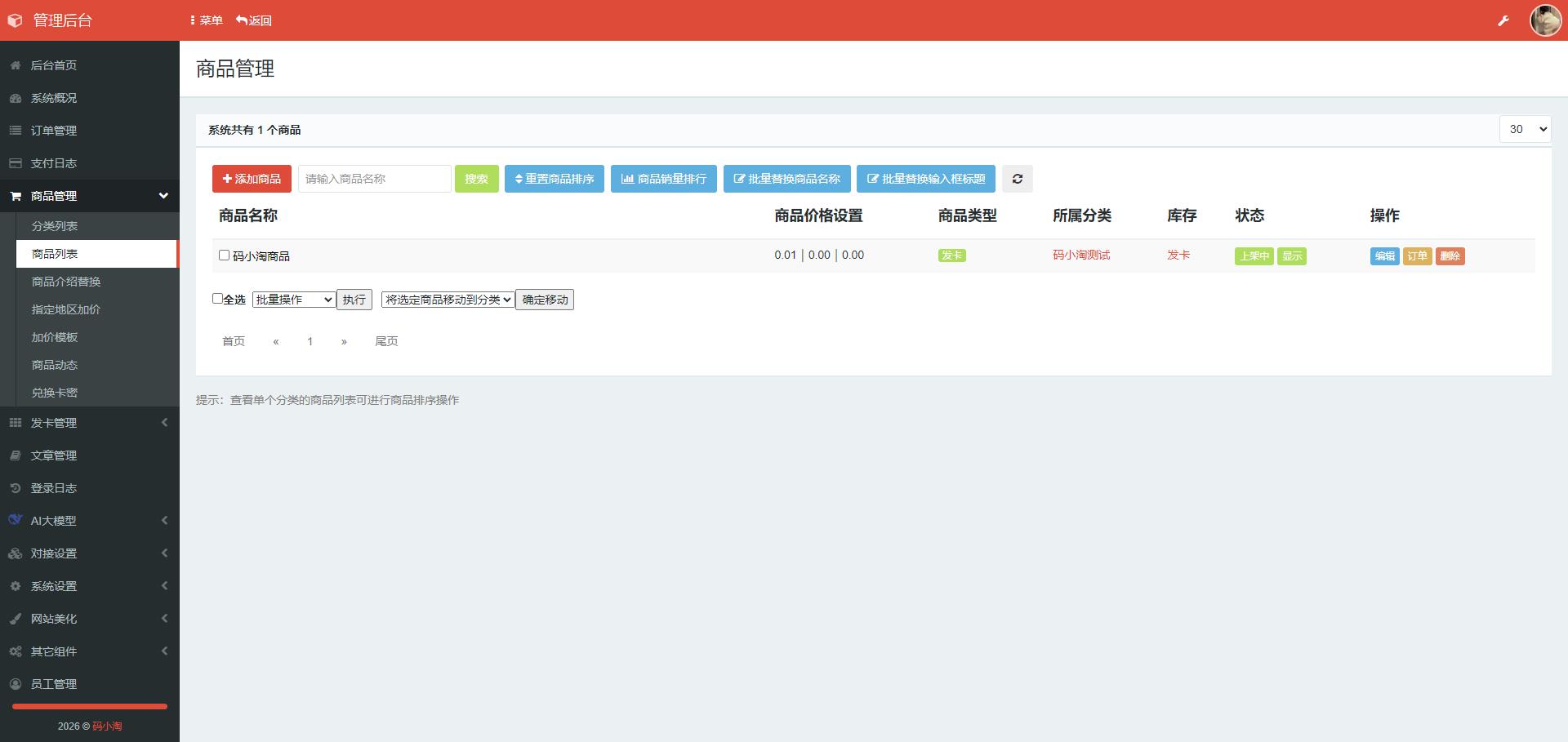Screen dimensions: 1568x742
Task: Click the refresh icon button in toolbar
Action: point(1017,179)
